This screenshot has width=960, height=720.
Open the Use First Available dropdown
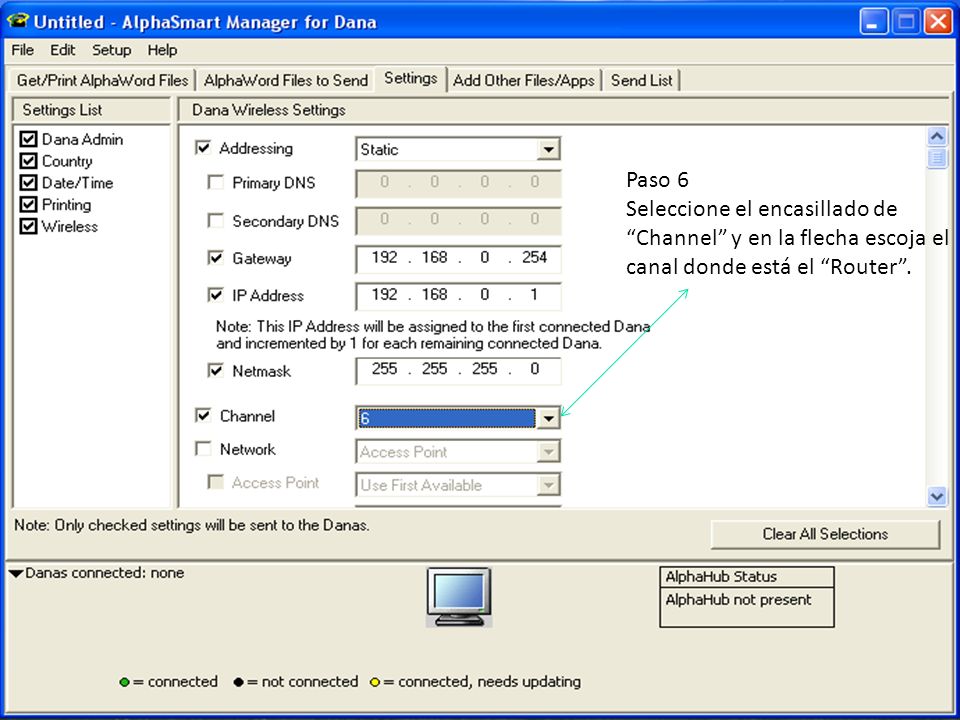pos(548,486)
